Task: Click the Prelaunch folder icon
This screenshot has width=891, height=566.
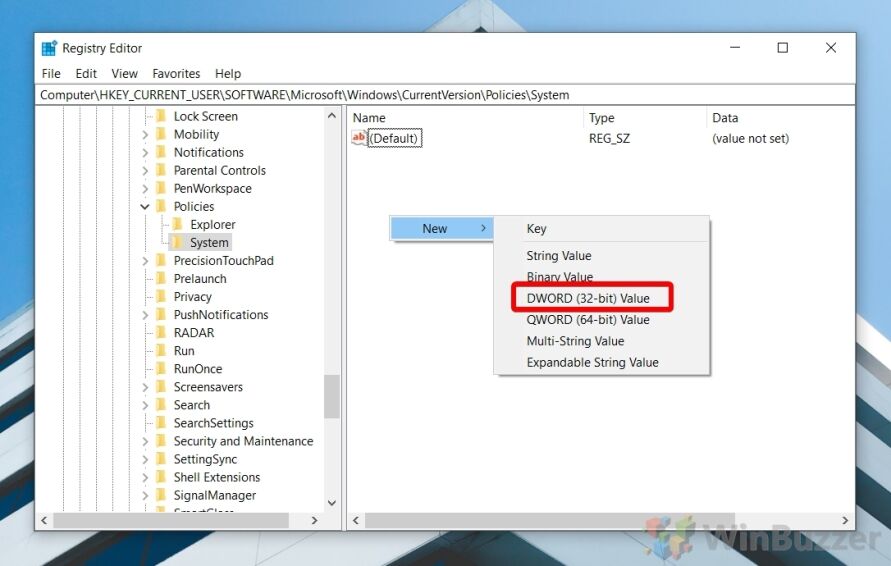Action: click(x=161, y=278)
